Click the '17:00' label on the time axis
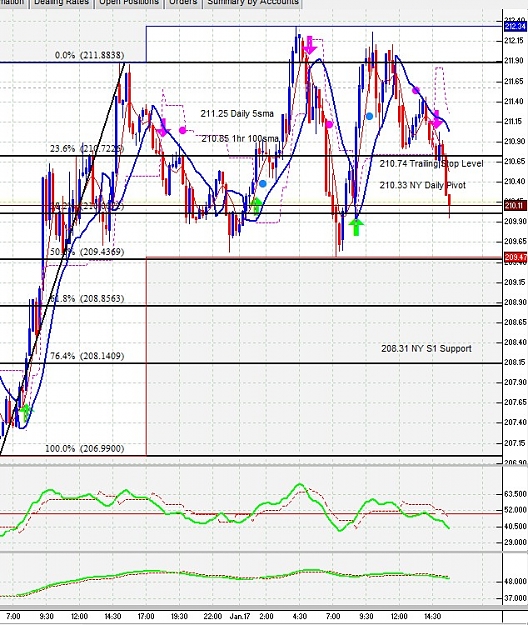 [x=145, y=616]
